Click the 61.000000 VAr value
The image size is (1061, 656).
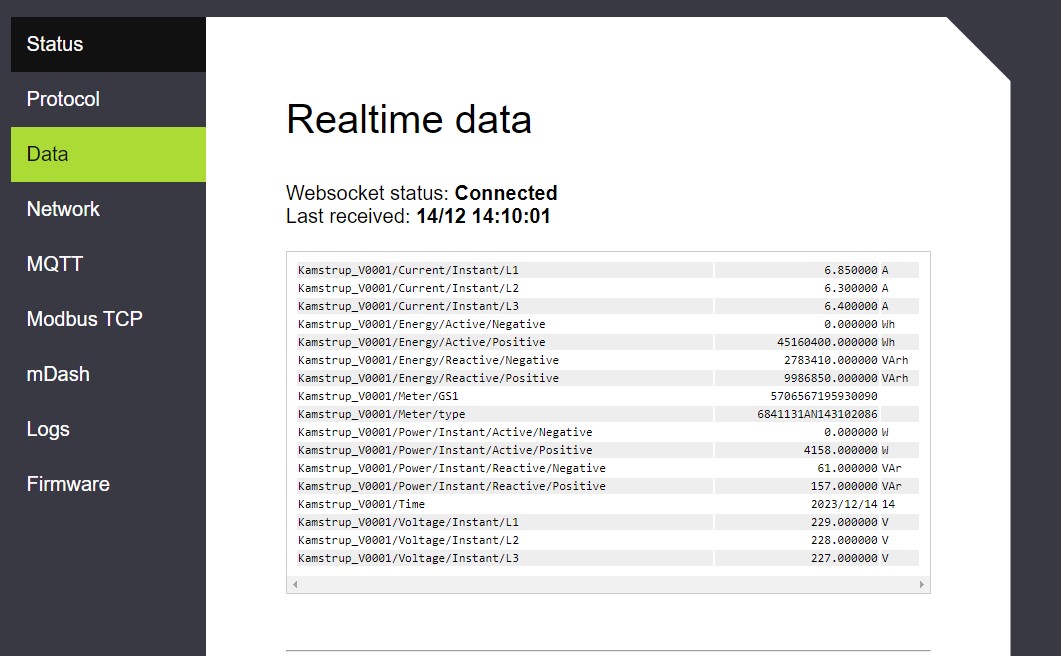[847, 468]
